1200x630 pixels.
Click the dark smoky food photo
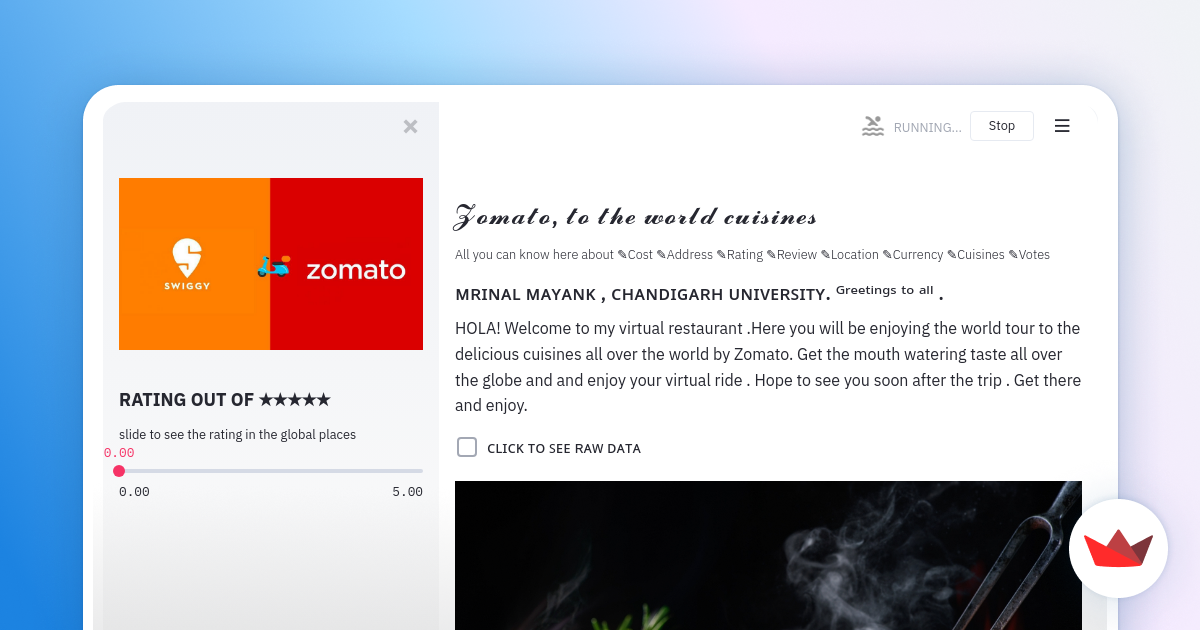point(768,555)
